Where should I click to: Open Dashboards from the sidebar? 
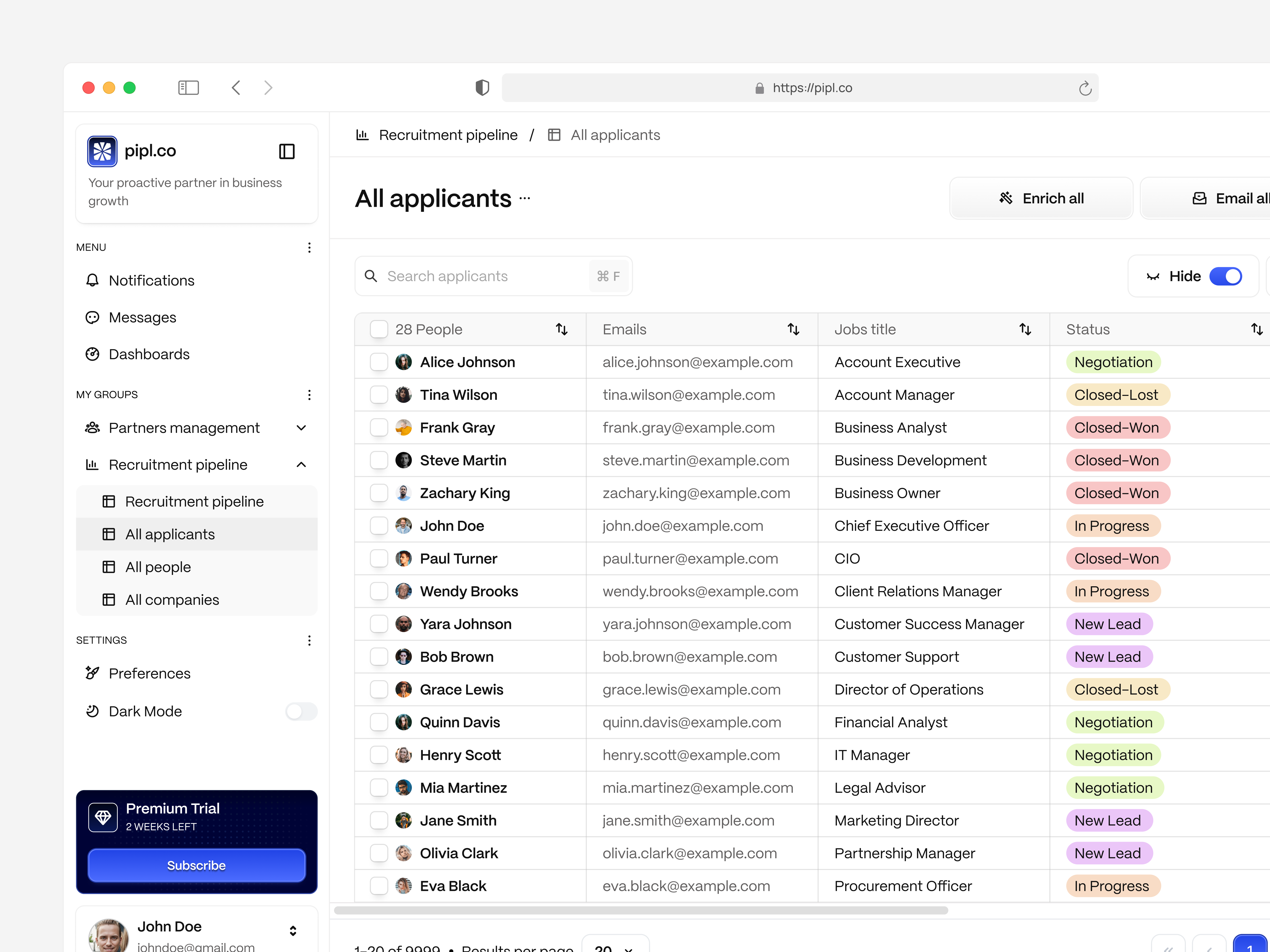[x=149, y=354]
